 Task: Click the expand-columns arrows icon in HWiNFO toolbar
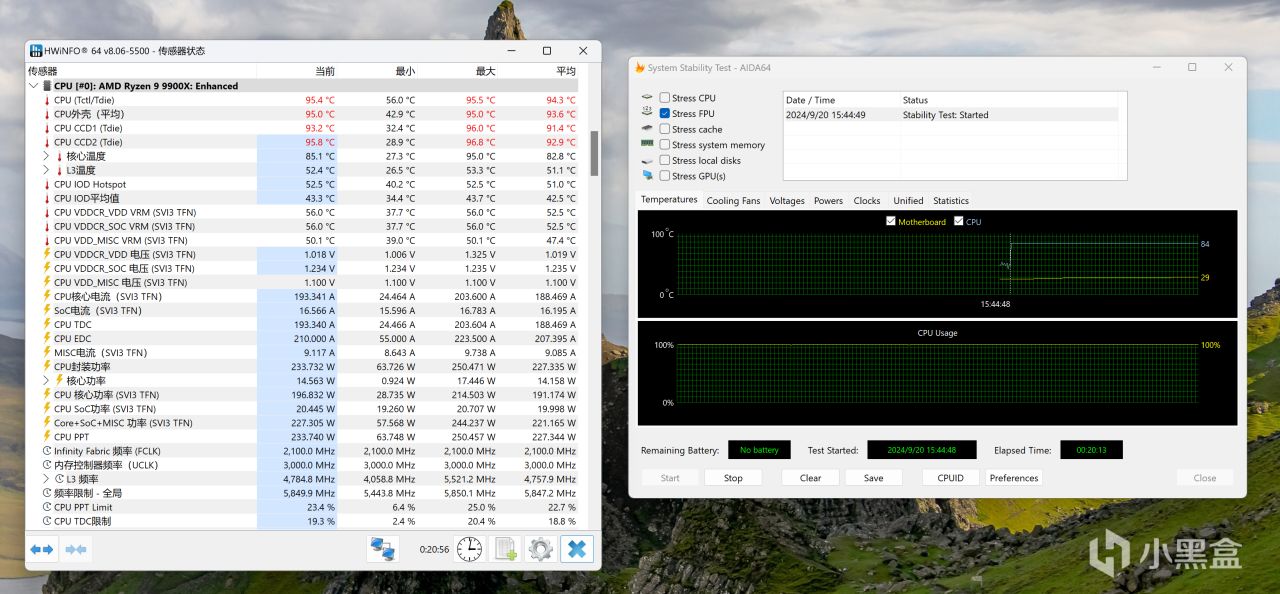coord(42,549)
